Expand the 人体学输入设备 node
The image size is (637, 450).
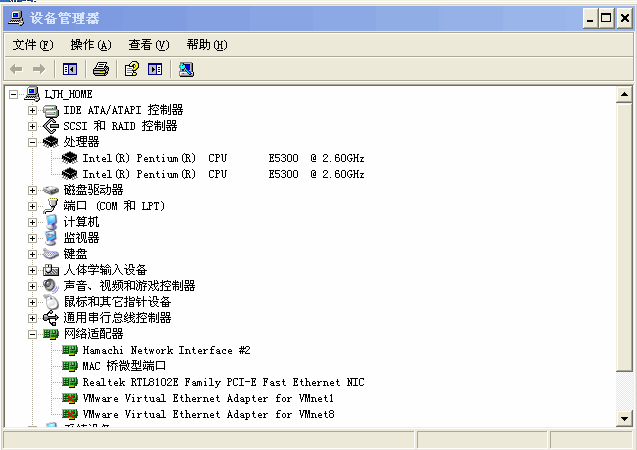pos(32,270)
